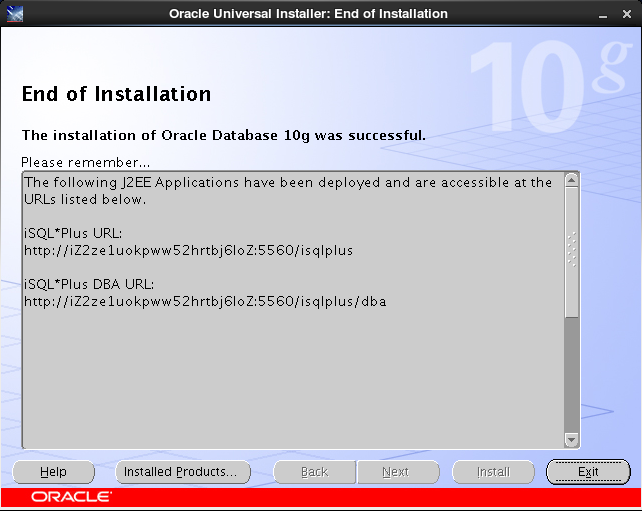Click the scrollbar track below the thumb

click(572, 375)
